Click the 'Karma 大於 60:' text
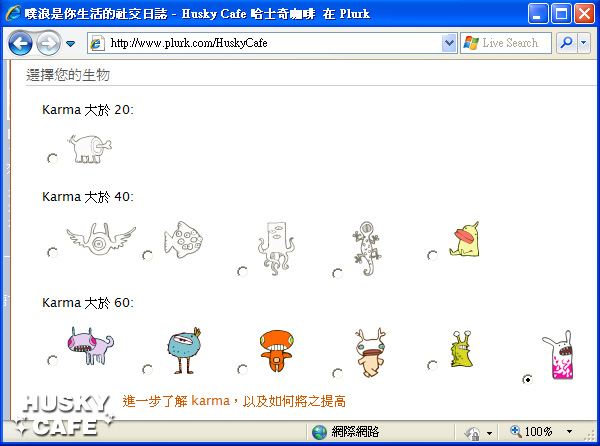The image size is (600, 446). click(88, 303)
